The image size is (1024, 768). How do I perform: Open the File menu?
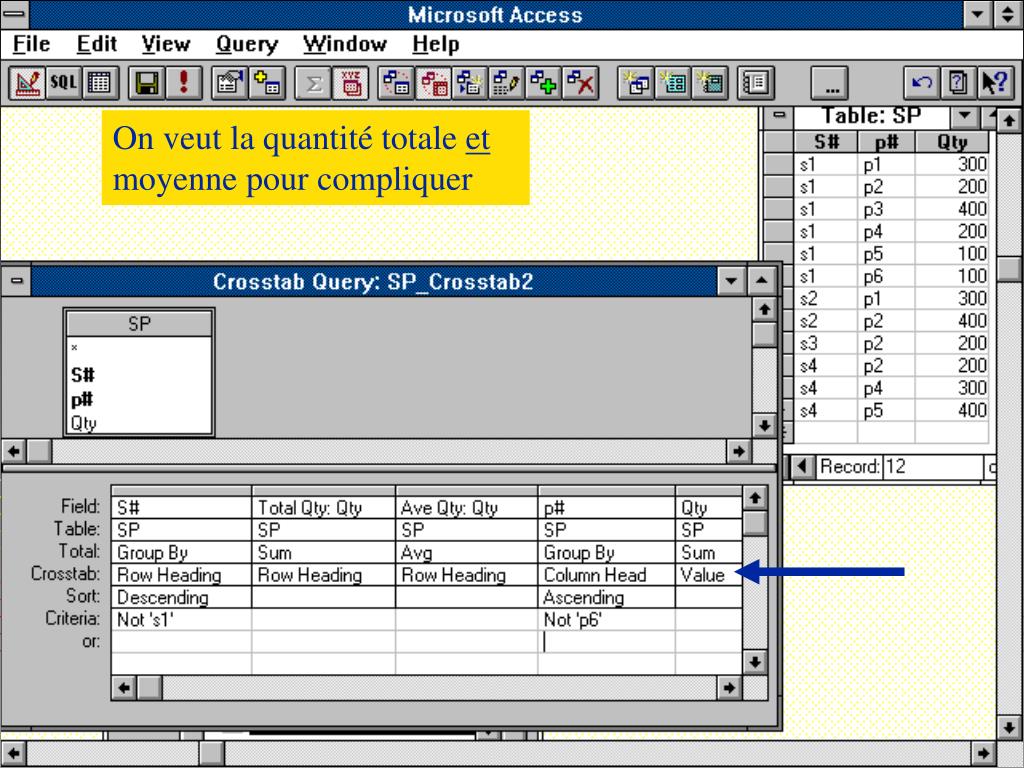click(x=31, y=44)
